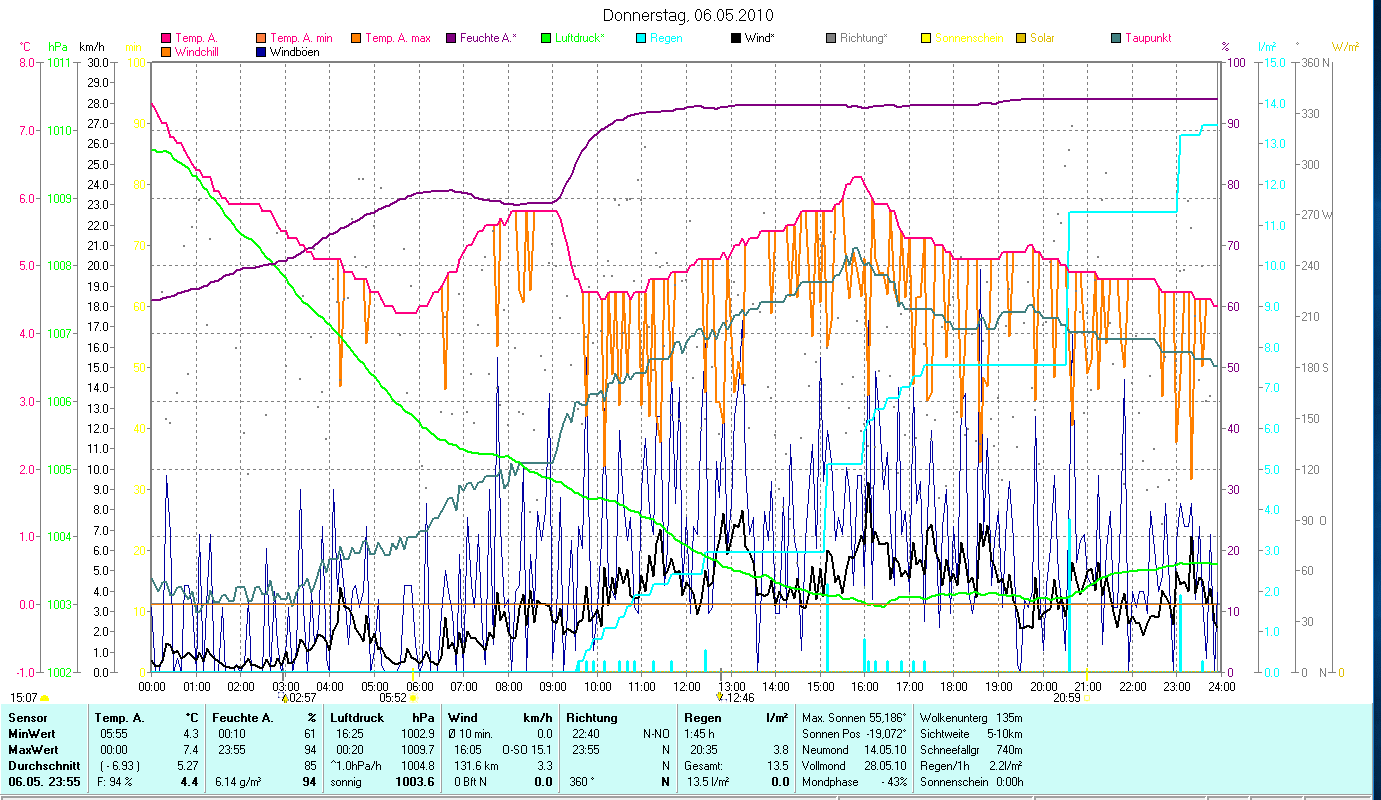Click the Luftdruck column header in the table

point(357,718)
